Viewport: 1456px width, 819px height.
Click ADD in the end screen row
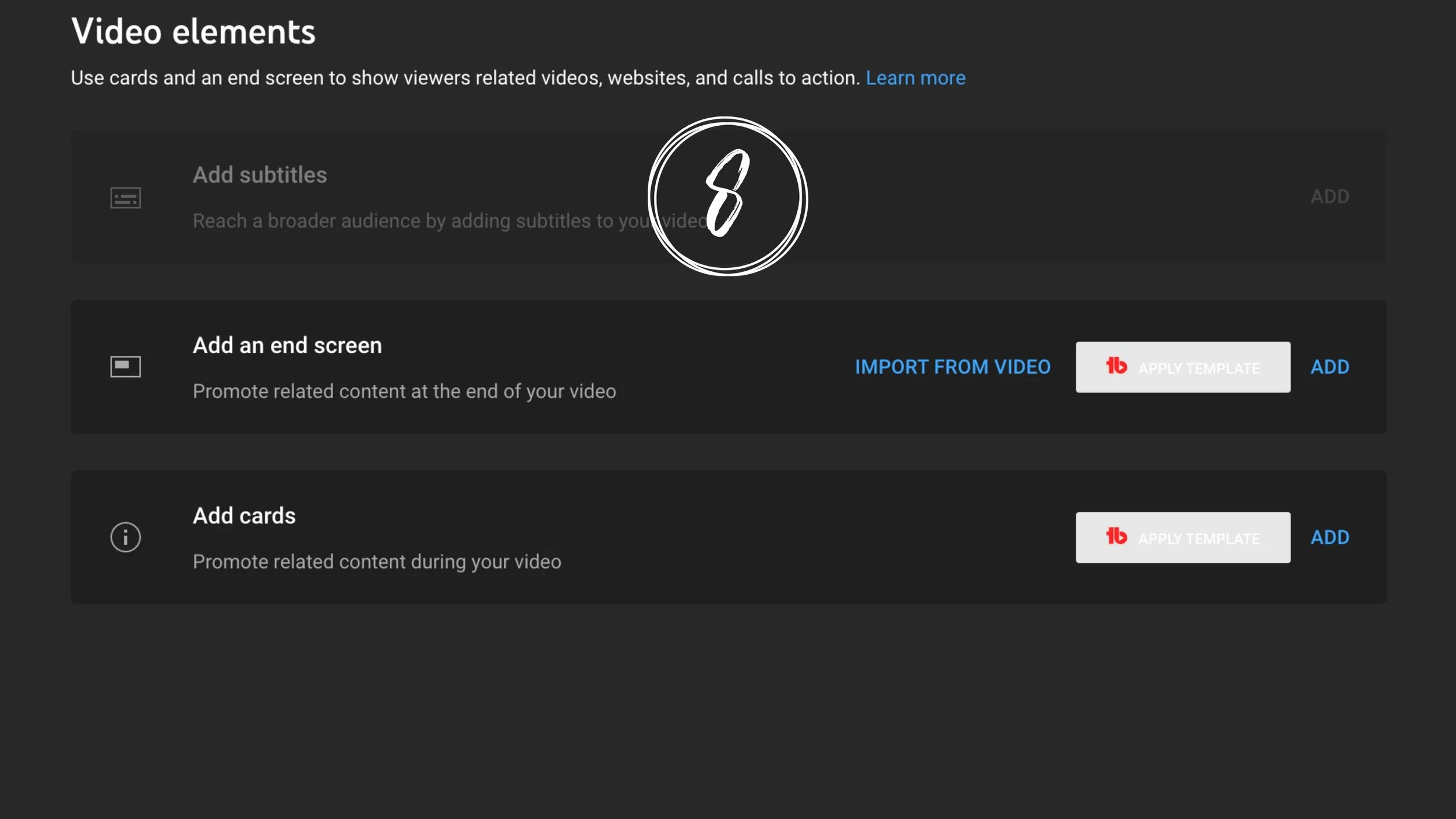tap(1330, 367)
